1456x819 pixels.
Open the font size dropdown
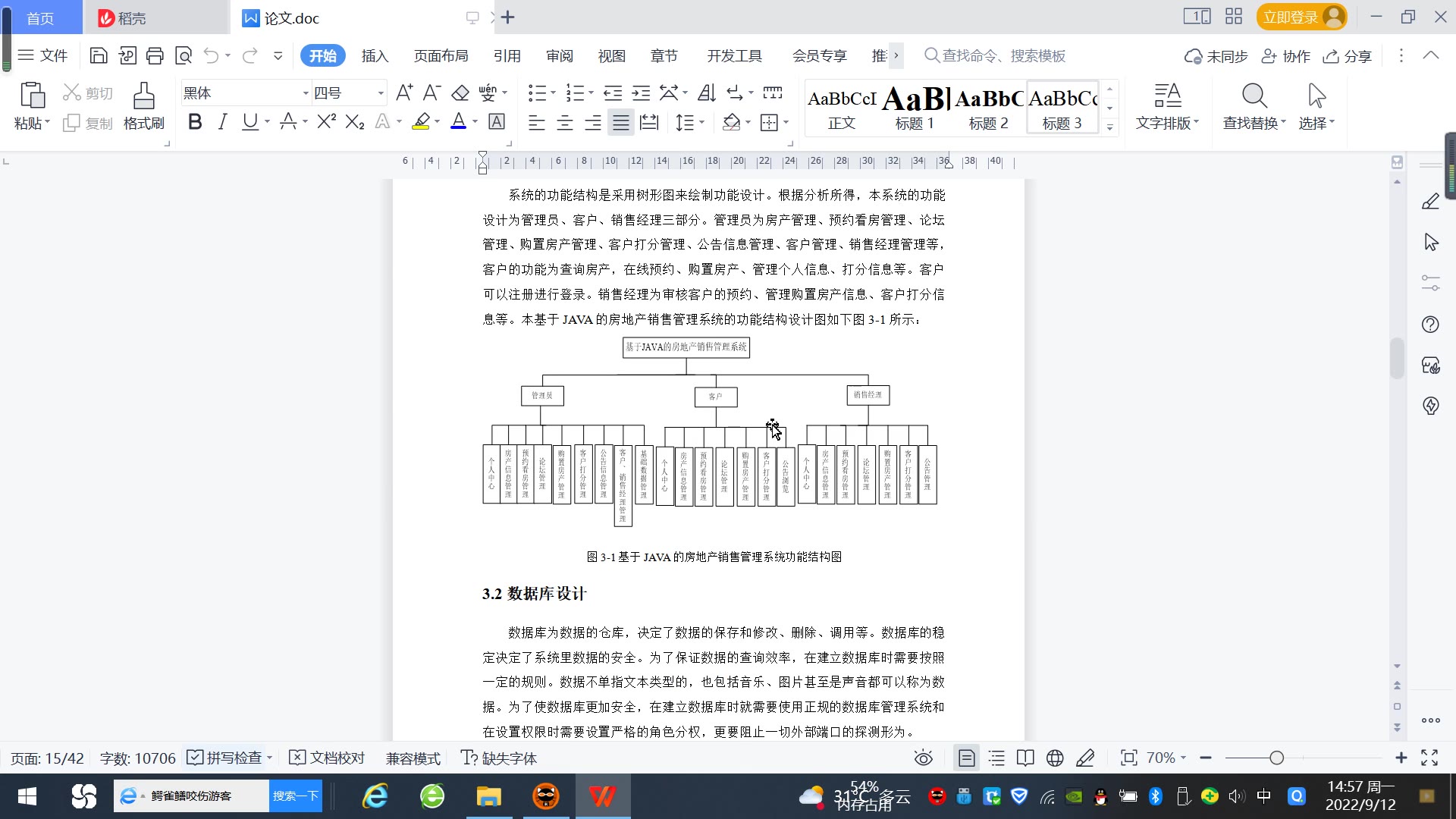pyautogui.click(x=381, y=93)
